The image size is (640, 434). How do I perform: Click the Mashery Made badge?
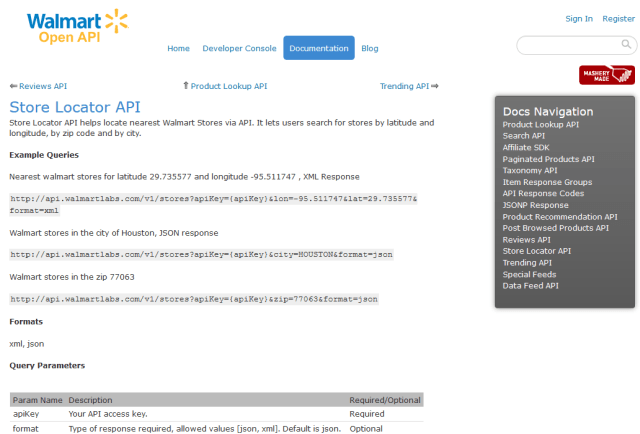(x=607, y=75)
